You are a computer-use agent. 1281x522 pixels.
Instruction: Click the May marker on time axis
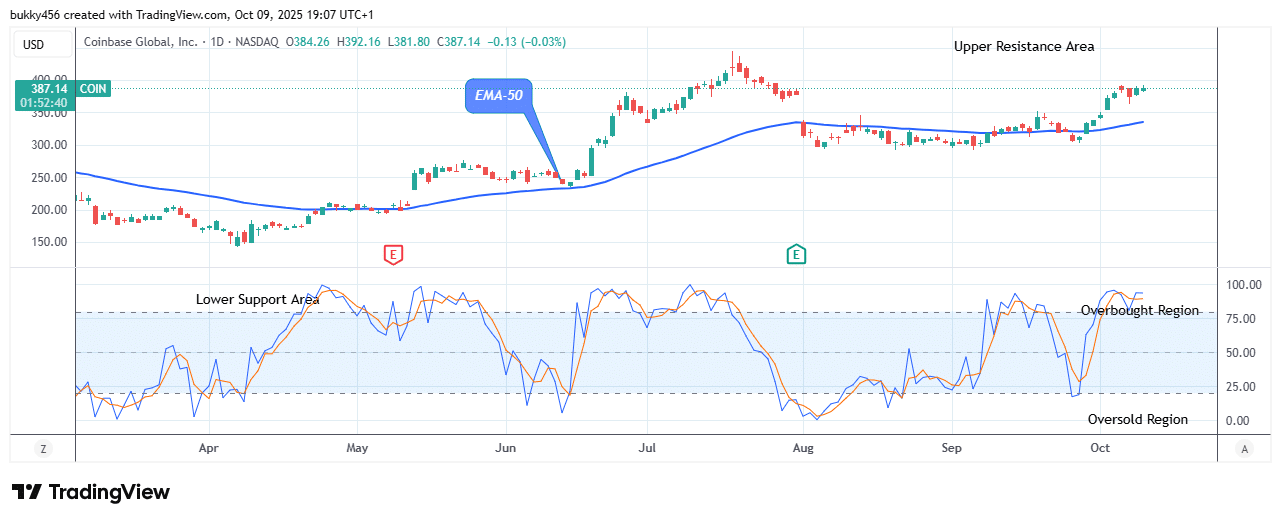pos(357,449)
